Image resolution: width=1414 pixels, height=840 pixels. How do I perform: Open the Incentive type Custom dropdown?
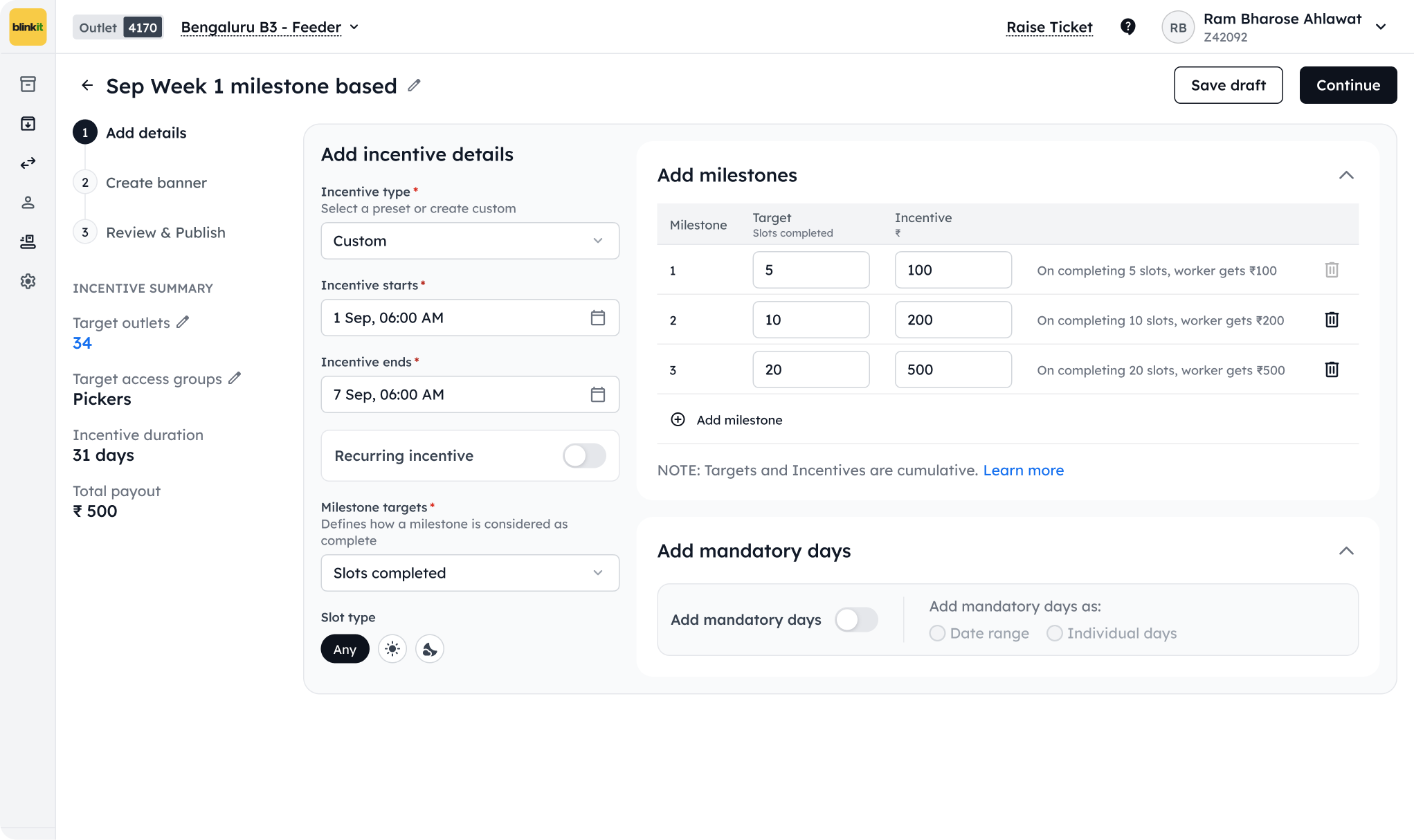[470, 241]
